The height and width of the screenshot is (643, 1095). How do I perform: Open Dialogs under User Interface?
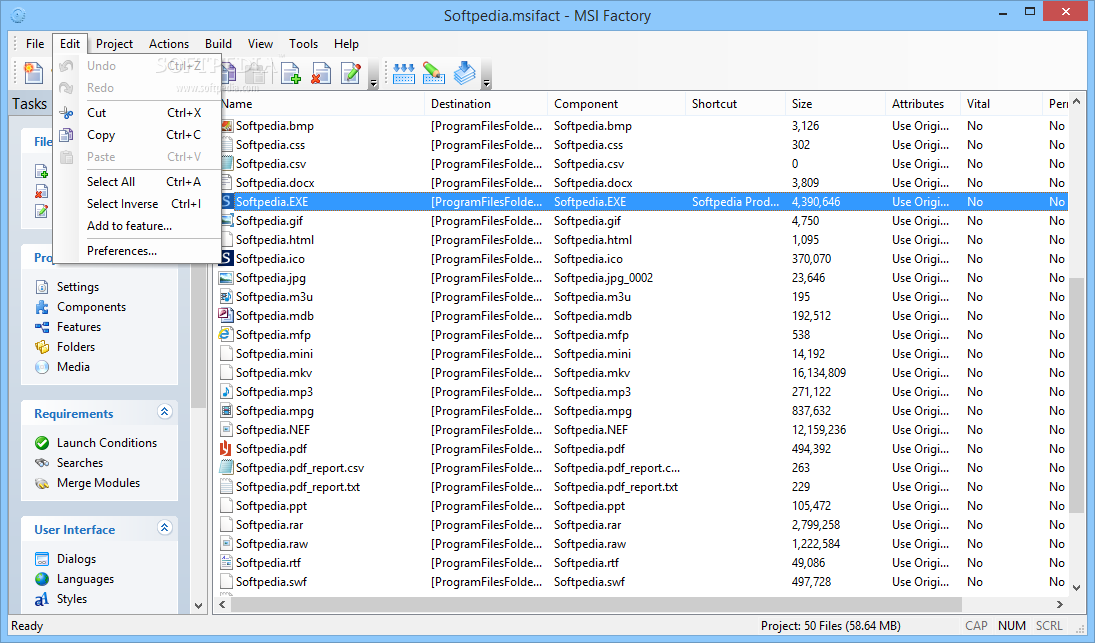pos(76,559)
